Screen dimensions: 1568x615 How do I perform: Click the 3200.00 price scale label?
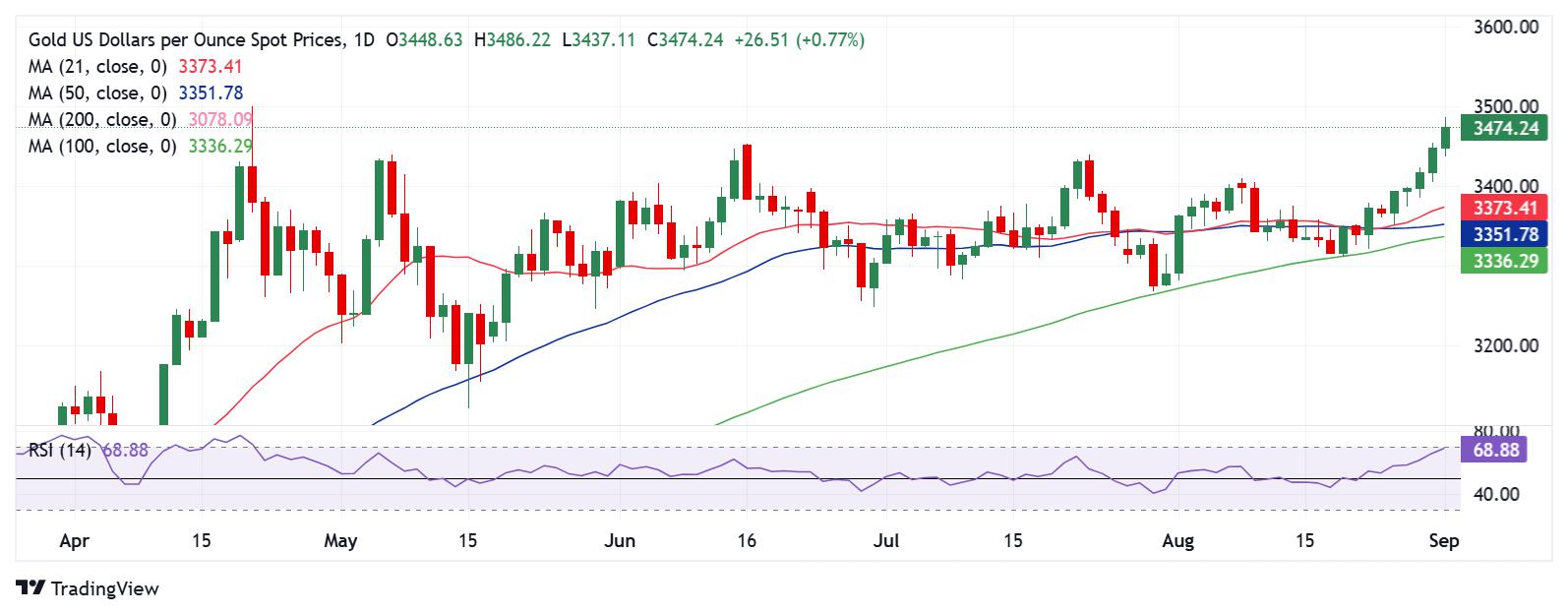pos(1505,346)
